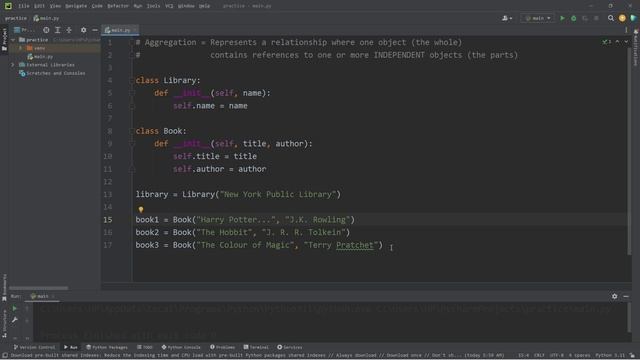Expand External Libraries node
640x360 pixels.
[x=13, y=65]
